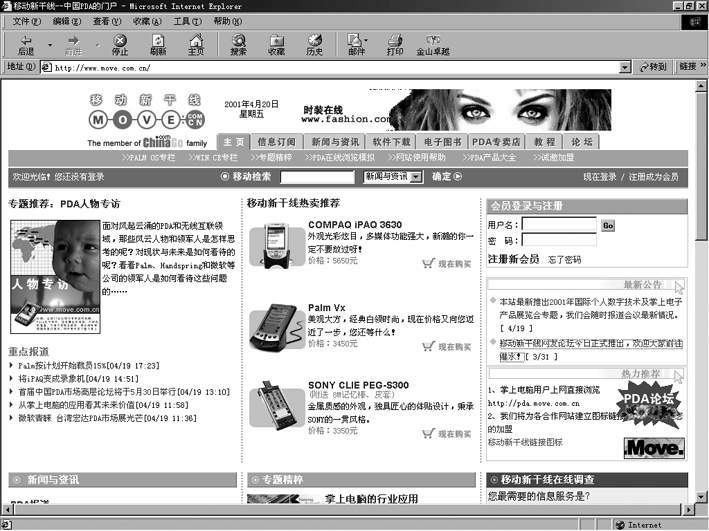Screen dimensions: 709x531
Task: Switch to the 教程 tab
Action: pos(544,142)
